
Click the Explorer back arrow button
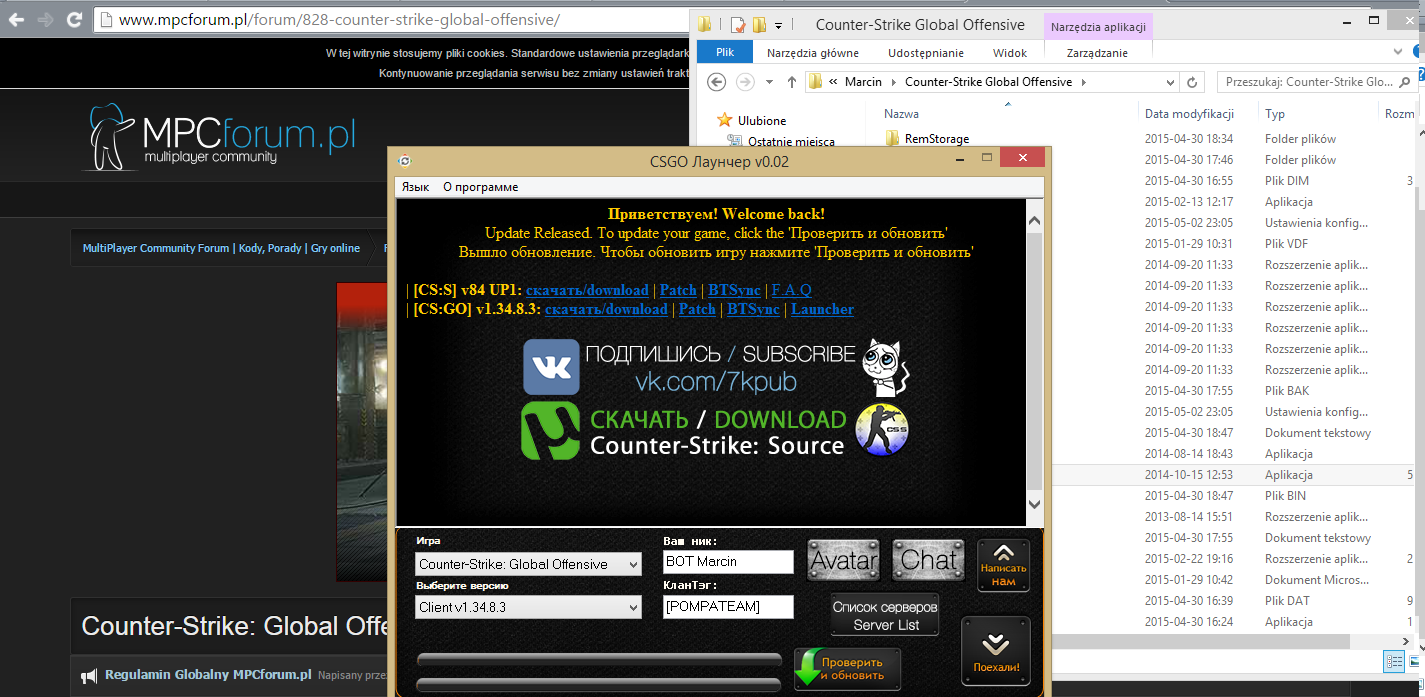[x=716, y=82]
